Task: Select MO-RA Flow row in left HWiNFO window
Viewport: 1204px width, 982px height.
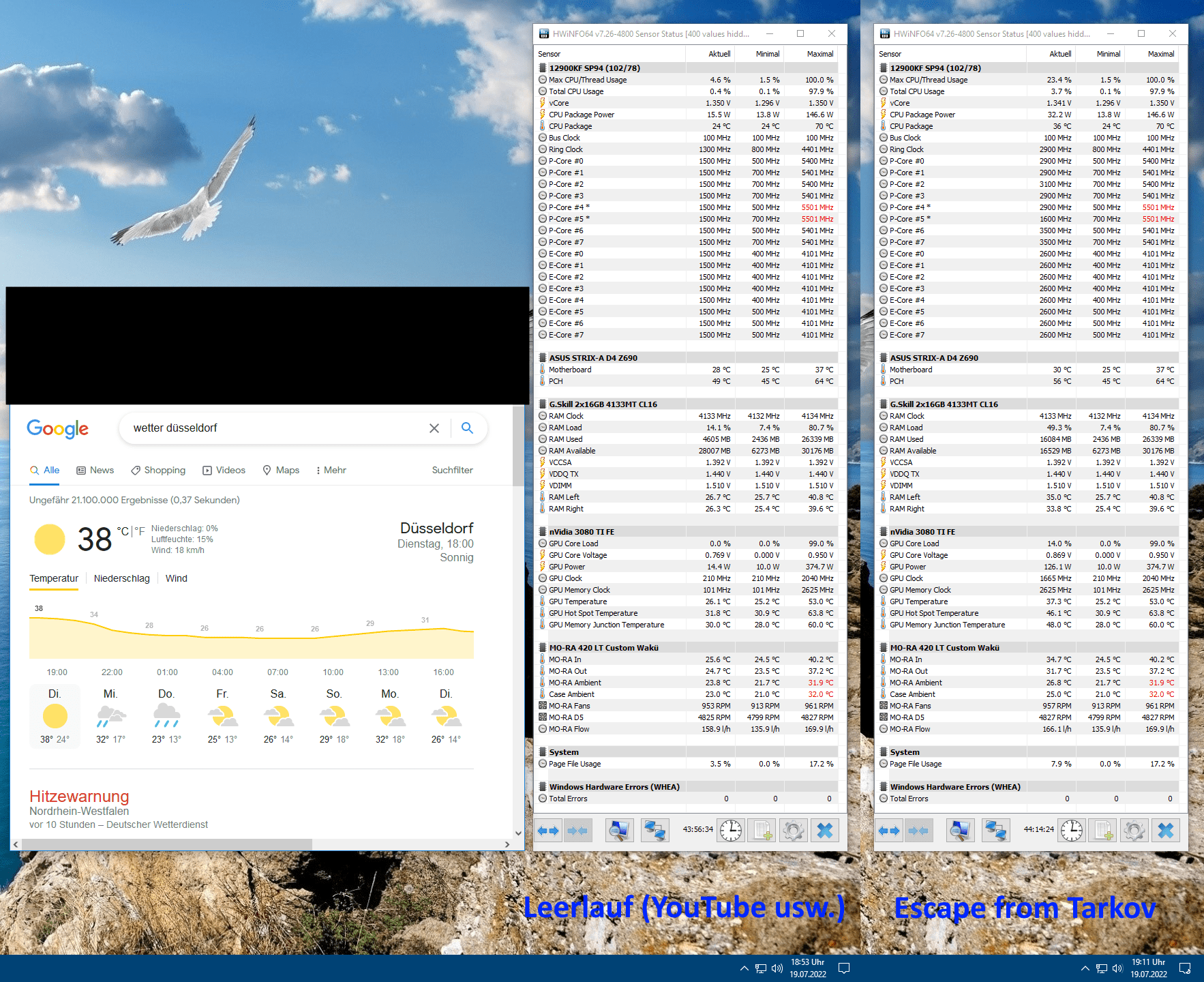Action: click(687, 729)
